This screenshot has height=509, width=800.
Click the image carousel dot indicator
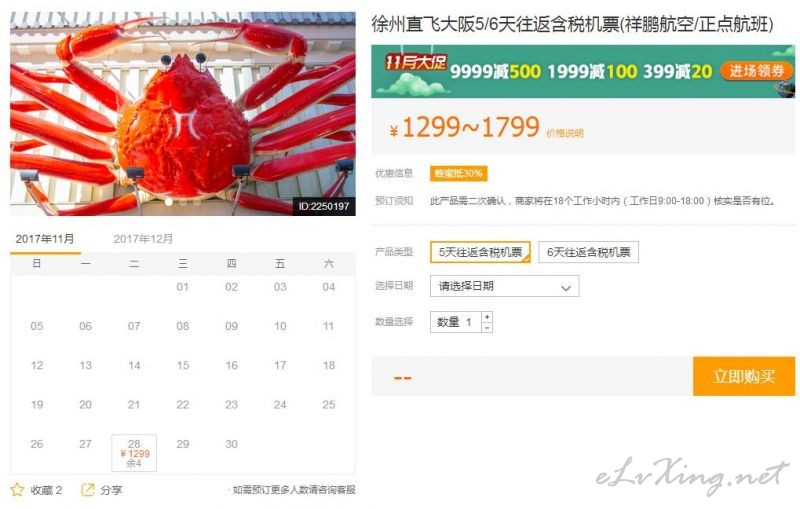pyautogui.click(x=168, y=202)
